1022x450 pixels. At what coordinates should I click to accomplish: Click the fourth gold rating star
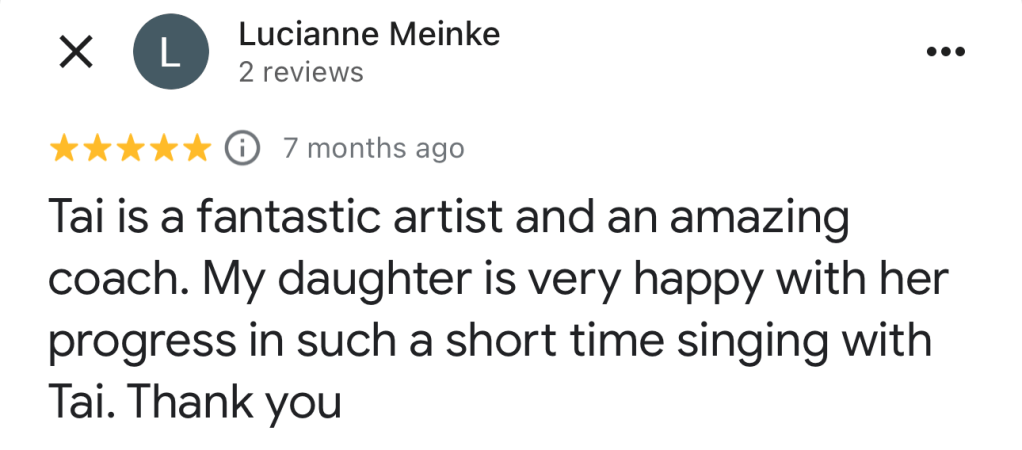coord(164,149)
